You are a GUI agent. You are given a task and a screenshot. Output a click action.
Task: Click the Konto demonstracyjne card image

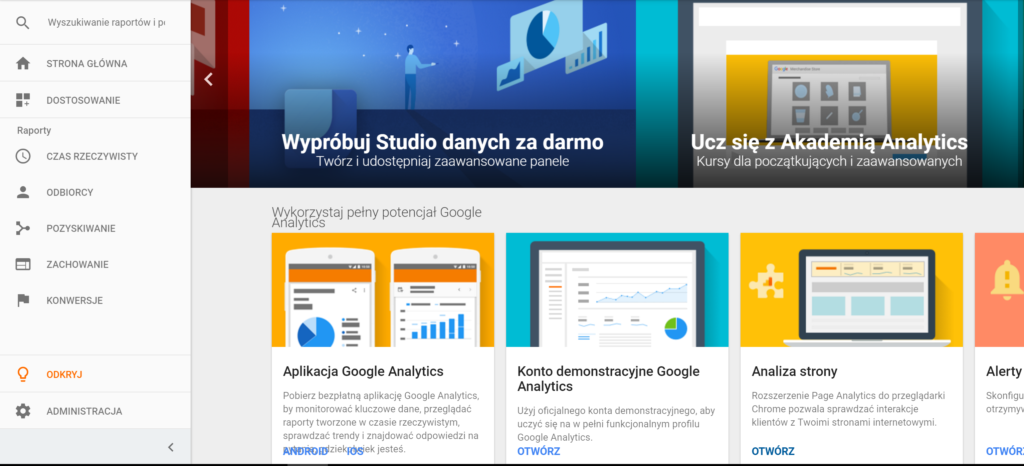617,290
